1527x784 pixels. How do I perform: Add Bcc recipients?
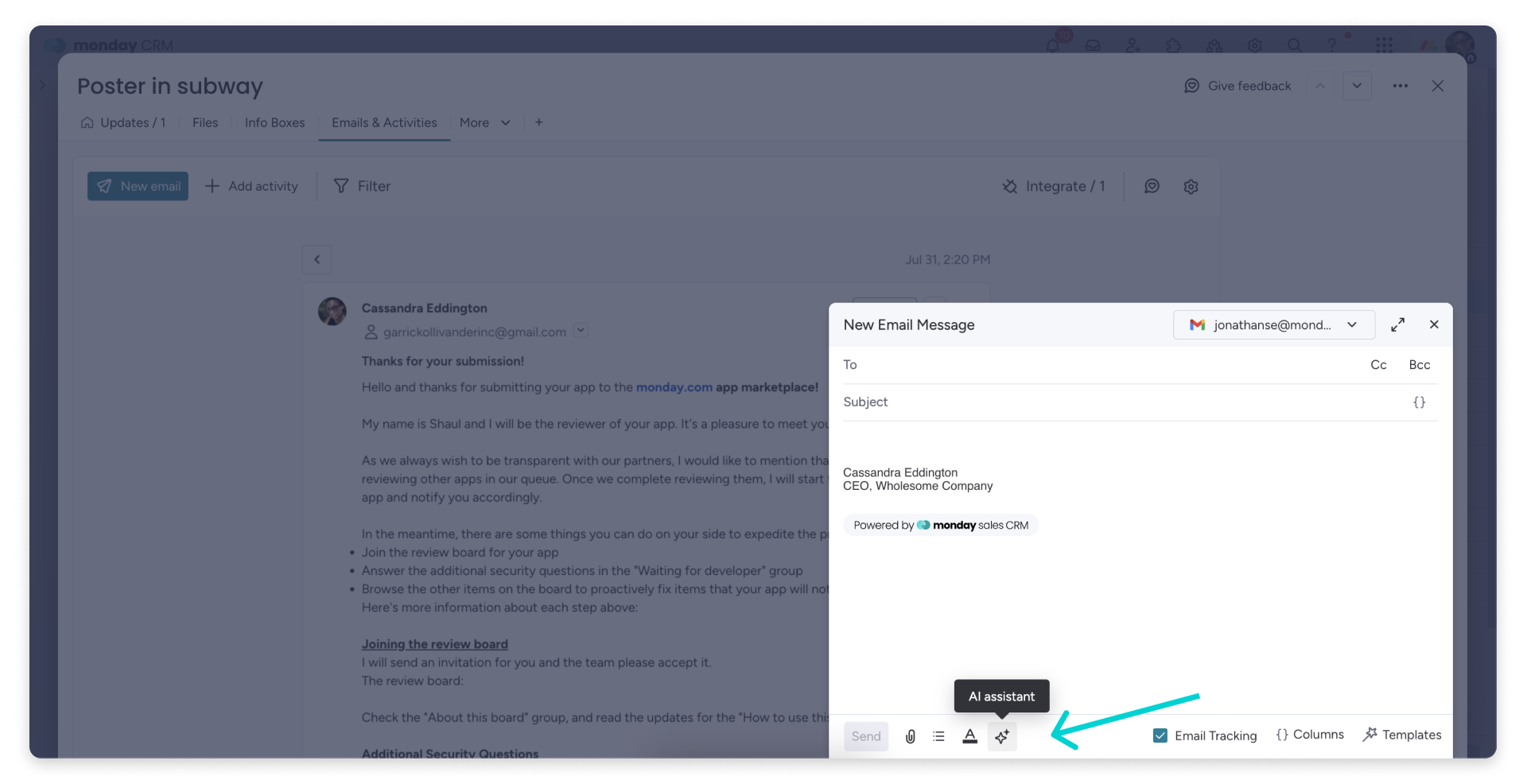pyautogui.click(x=1420, y=365)
